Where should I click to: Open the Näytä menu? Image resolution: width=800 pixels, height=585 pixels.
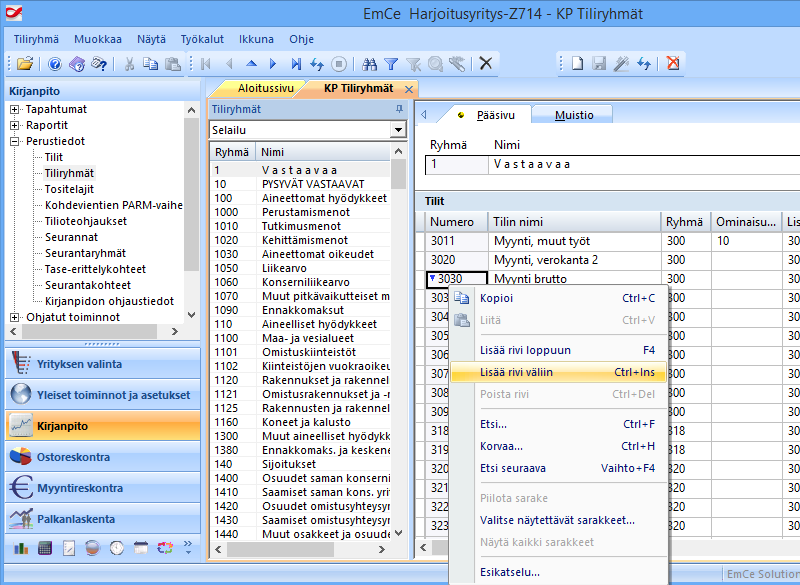[x=151, y=39]
